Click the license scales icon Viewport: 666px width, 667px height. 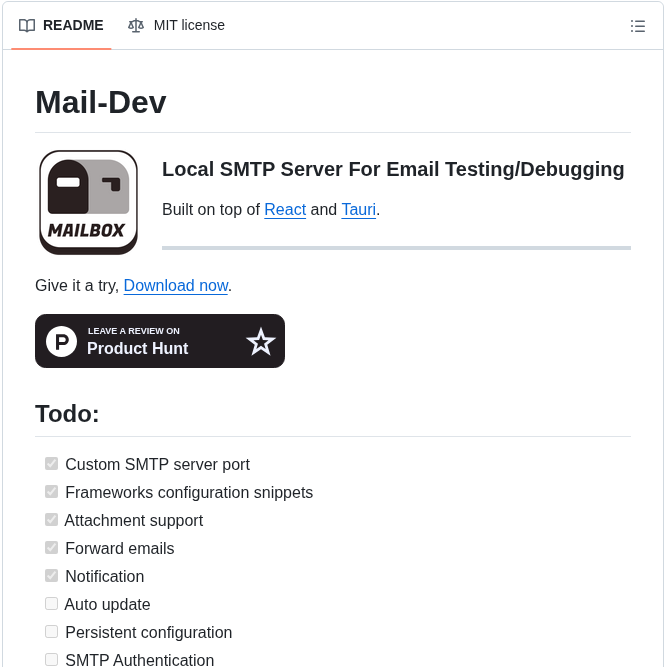click(x=136, y=26)
